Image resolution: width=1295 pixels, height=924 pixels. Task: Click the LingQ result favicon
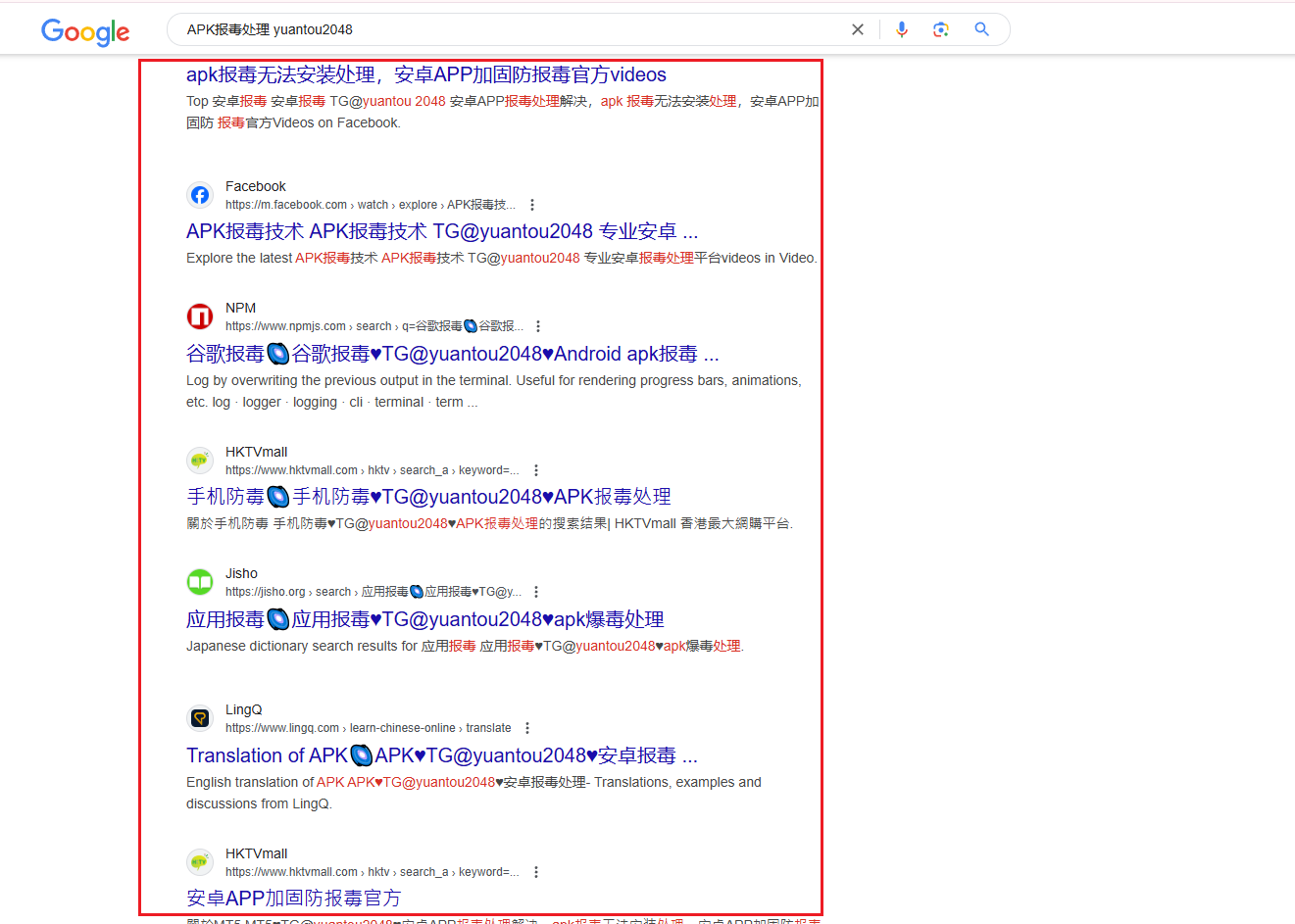(200, 718)
